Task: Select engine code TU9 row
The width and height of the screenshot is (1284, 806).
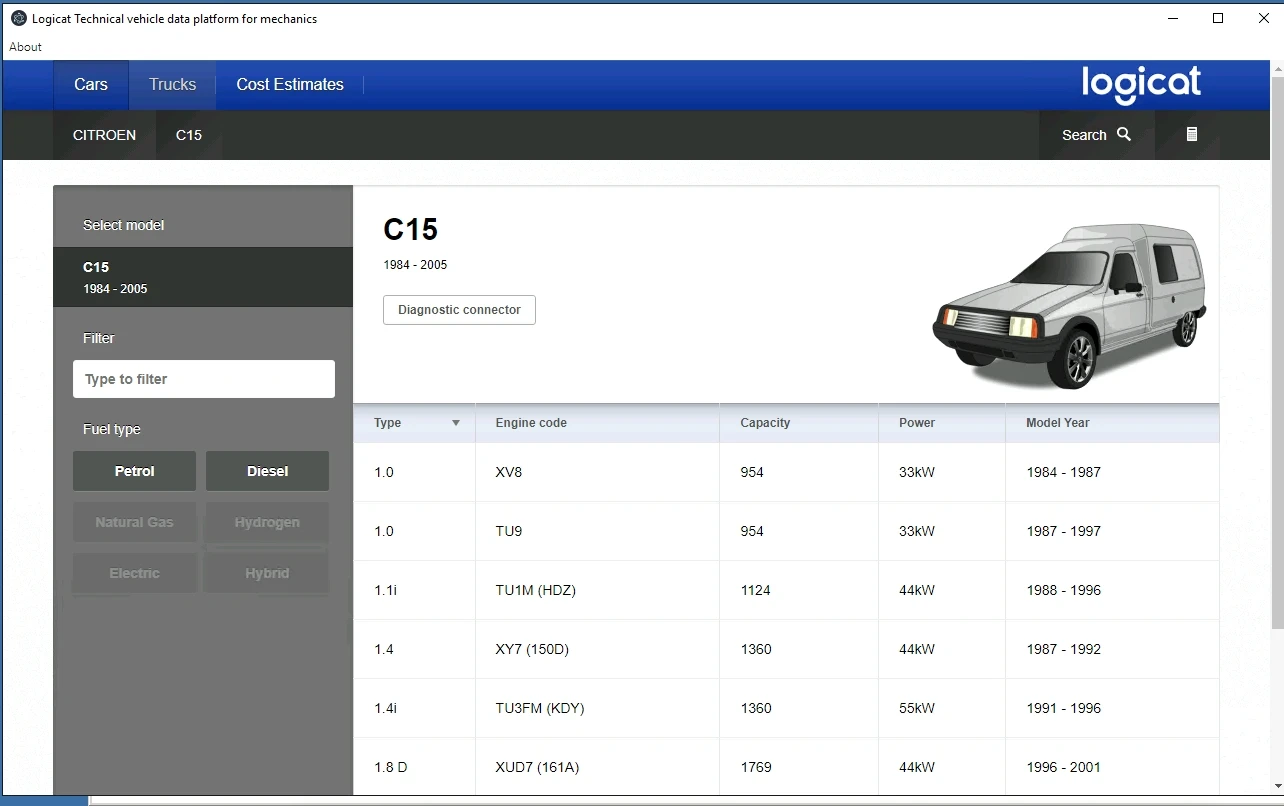Action: click(x=786, y=531)
